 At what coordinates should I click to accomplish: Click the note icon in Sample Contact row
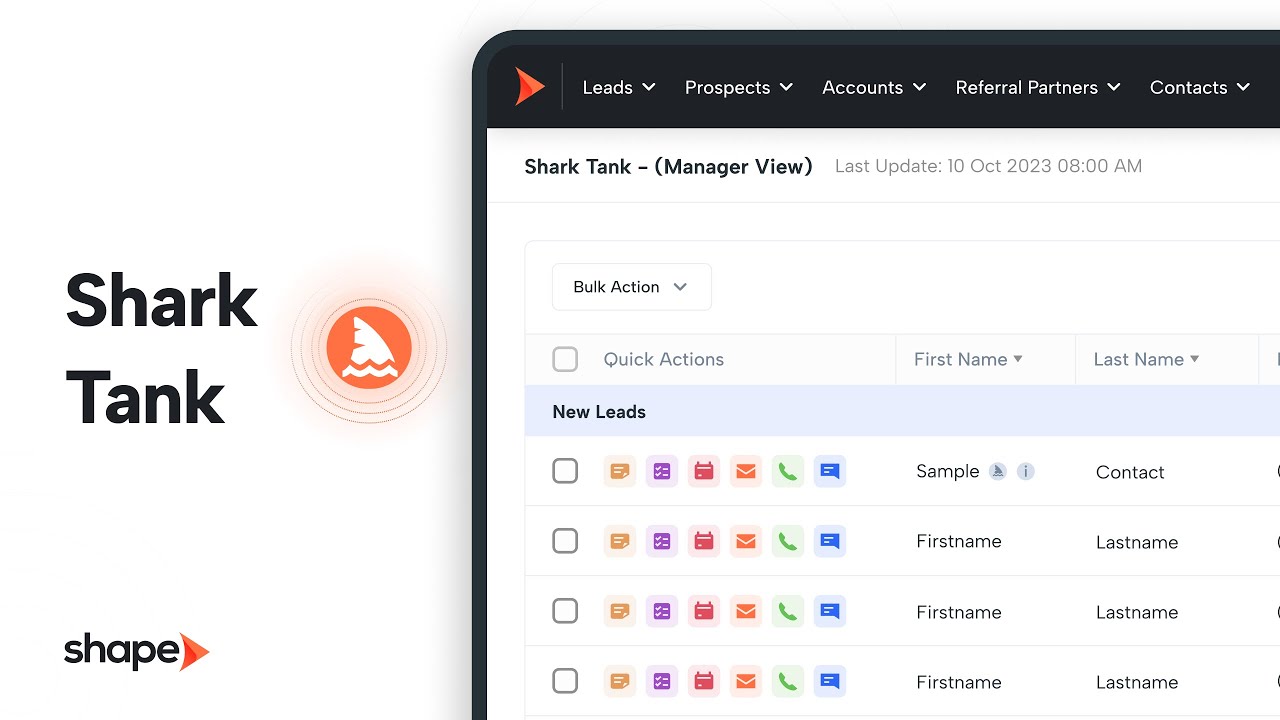(620, 471)
